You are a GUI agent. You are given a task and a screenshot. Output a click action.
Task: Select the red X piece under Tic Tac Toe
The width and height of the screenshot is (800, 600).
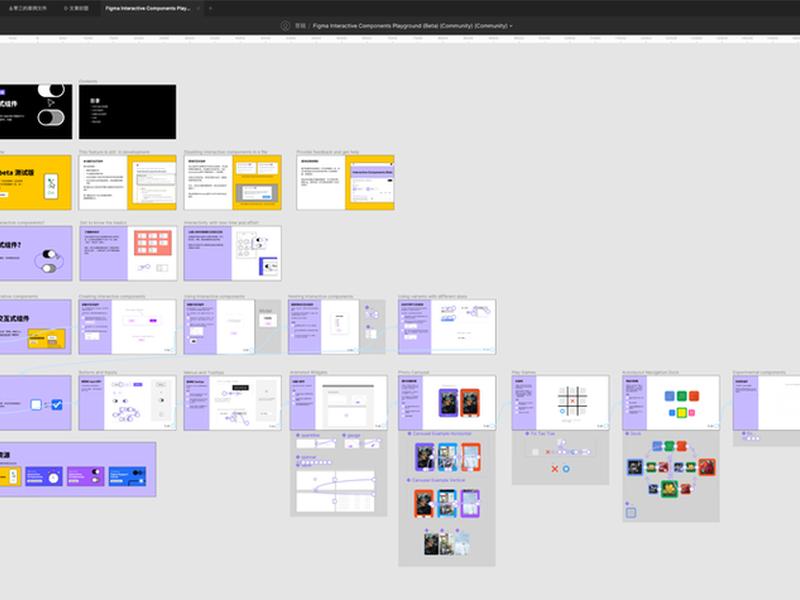(x=555, y=468)
